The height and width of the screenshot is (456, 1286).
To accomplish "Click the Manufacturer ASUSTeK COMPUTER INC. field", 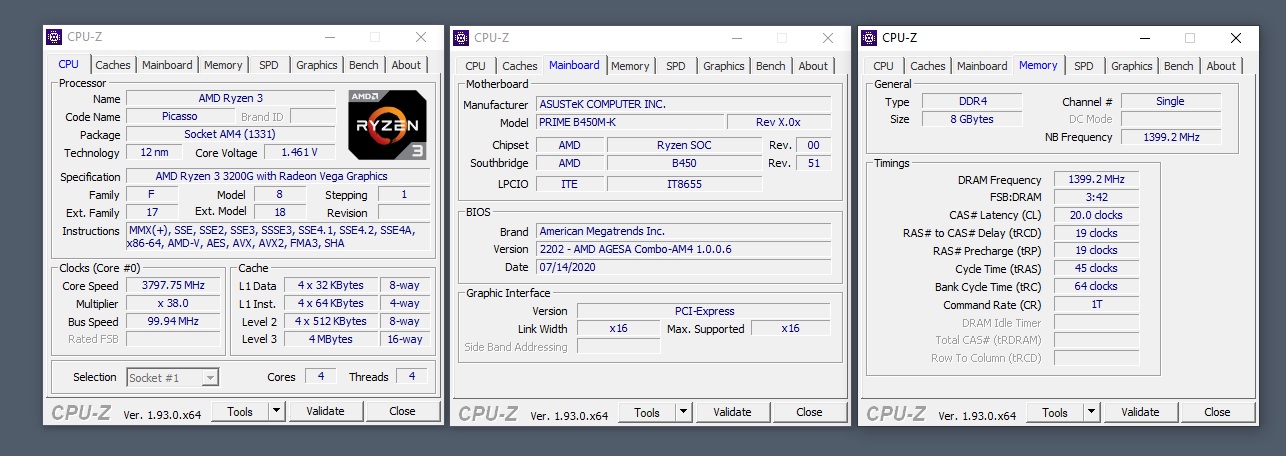I will [683, 104].
